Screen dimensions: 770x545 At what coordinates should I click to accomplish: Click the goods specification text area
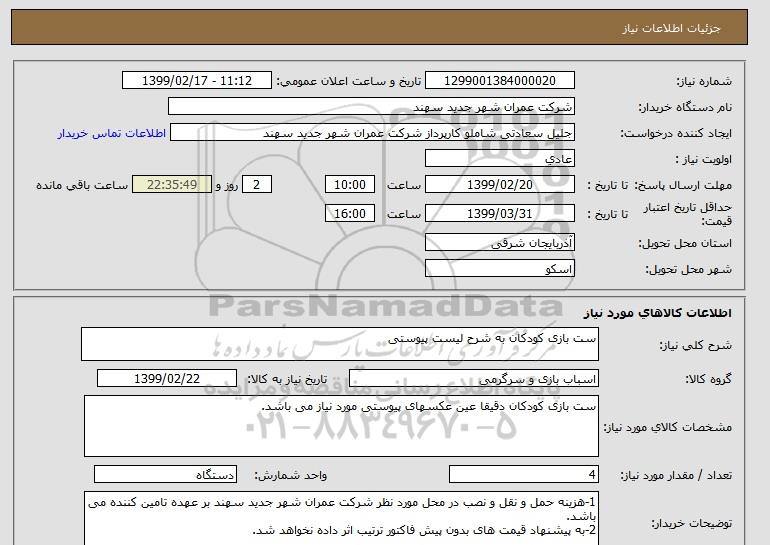tap(341, 426)
